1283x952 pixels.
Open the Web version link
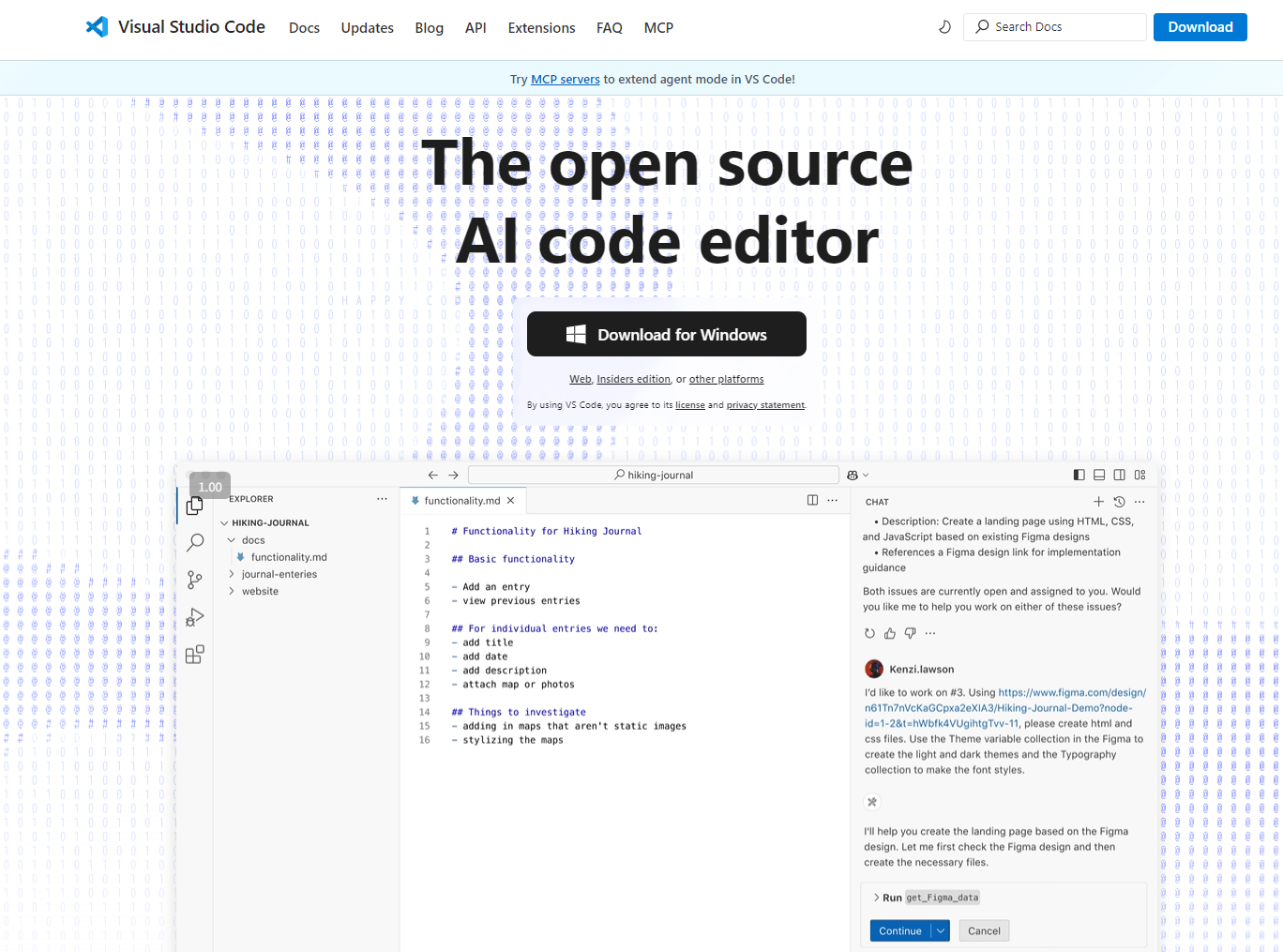click(x=581, y=379)
